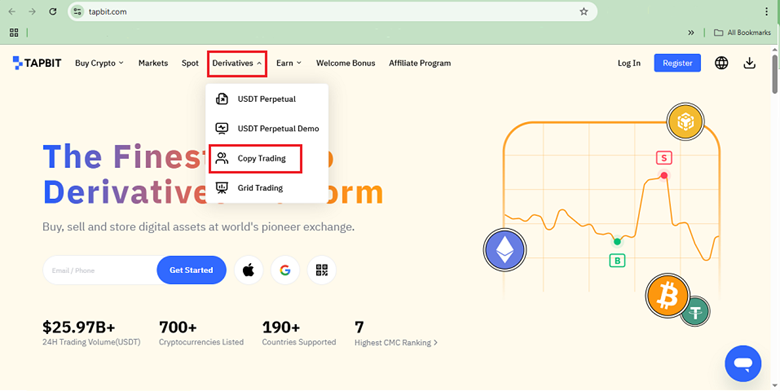
Task: Open the live chat bubble
Action: 743,364
